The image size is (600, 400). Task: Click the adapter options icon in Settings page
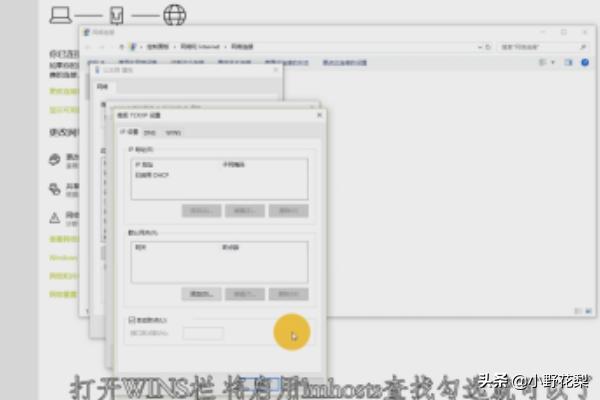(x=55, y=159)
